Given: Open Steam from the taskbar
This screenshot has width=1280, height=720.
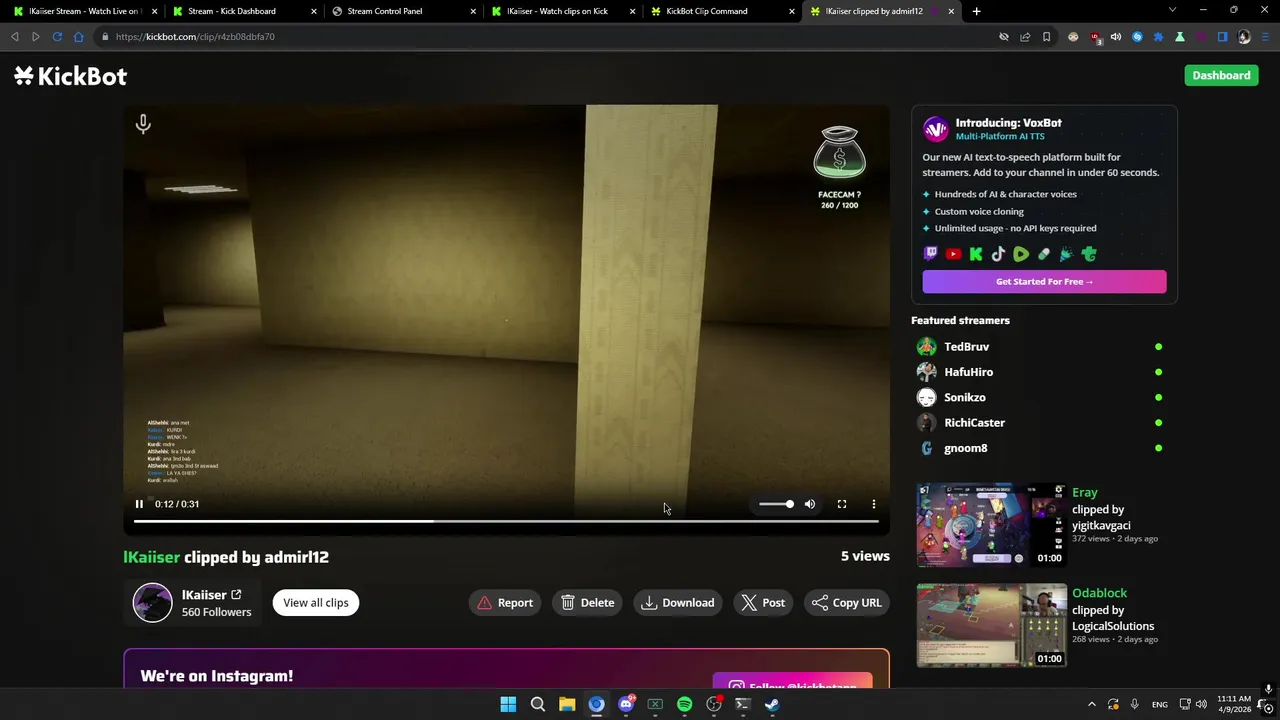Looking at the screenshot, I should 772,704.
